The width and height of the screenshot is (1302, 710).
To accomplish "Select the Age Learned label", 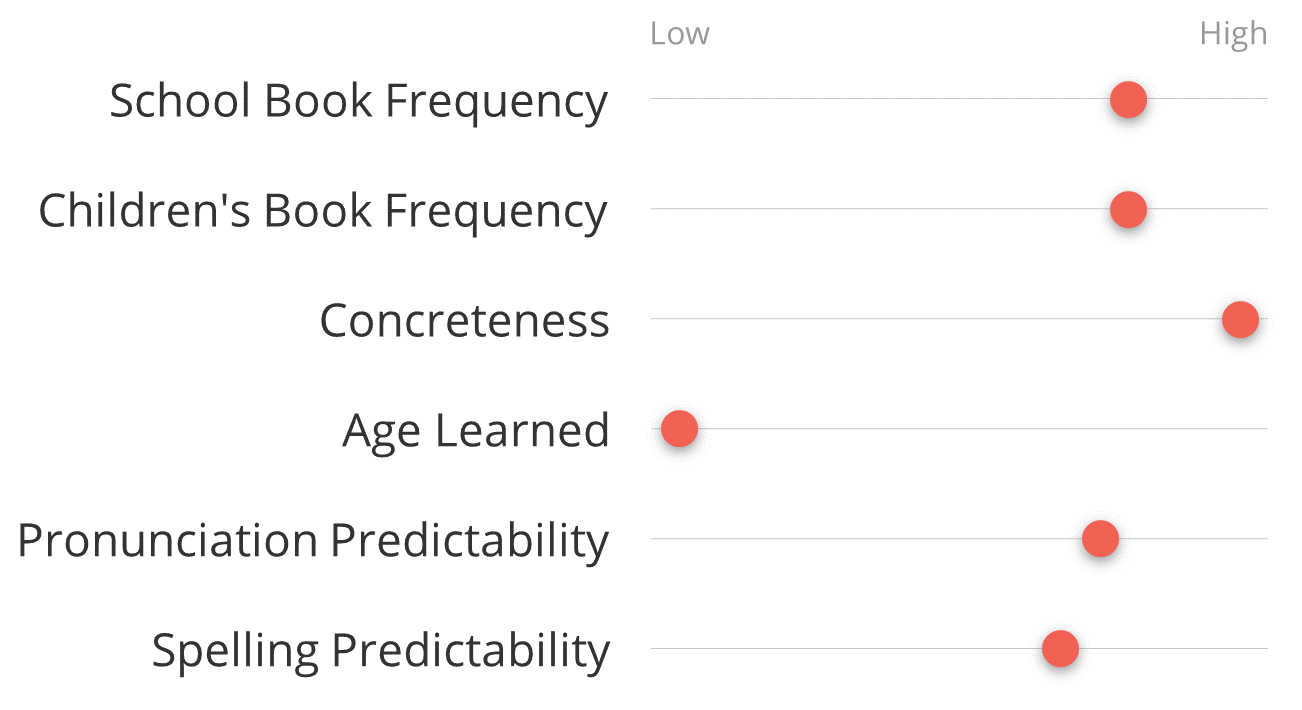I will pyautogui.click(x=476, y=432).
